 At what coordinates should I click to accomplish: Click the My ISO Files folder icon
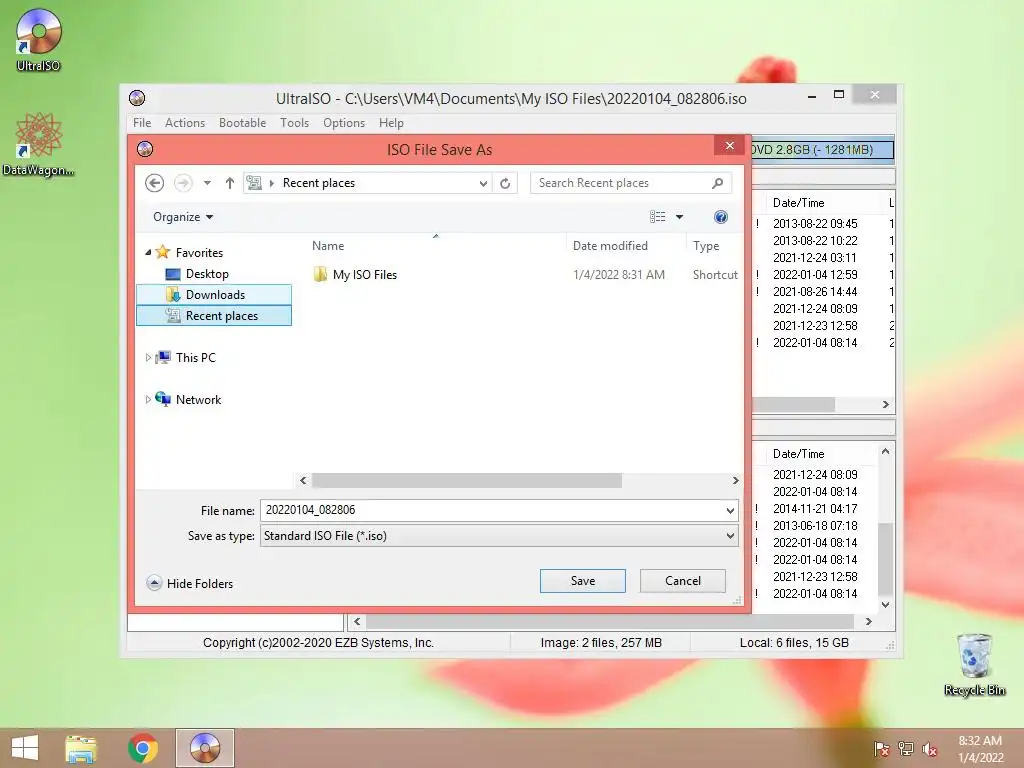pos(320,274)
